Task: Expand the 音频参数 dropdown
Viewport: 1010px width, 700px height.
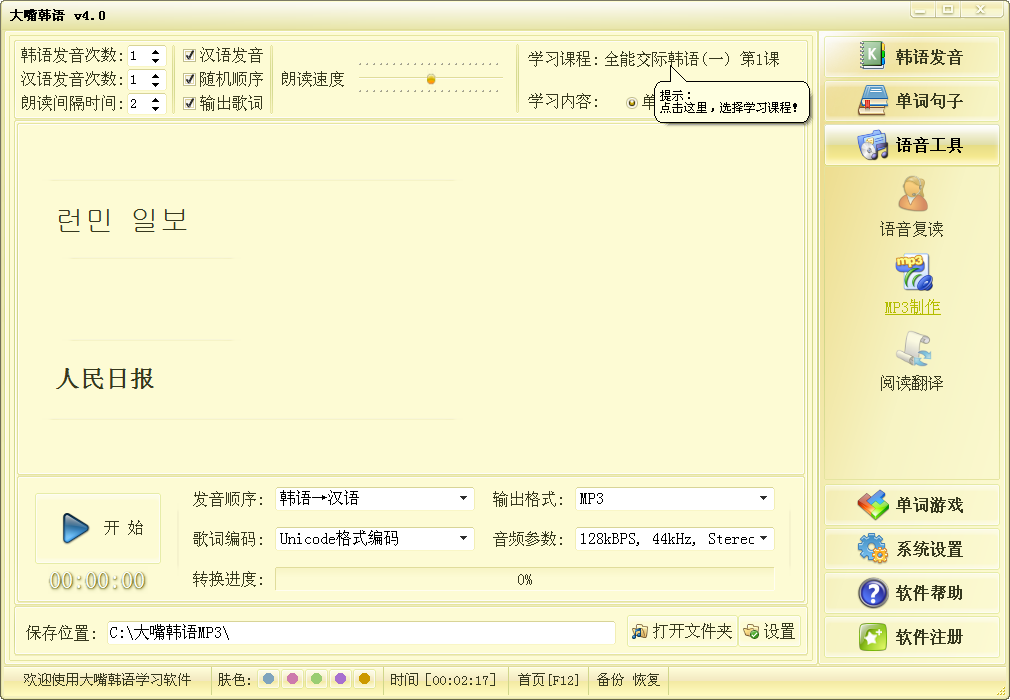Action: 763,538
